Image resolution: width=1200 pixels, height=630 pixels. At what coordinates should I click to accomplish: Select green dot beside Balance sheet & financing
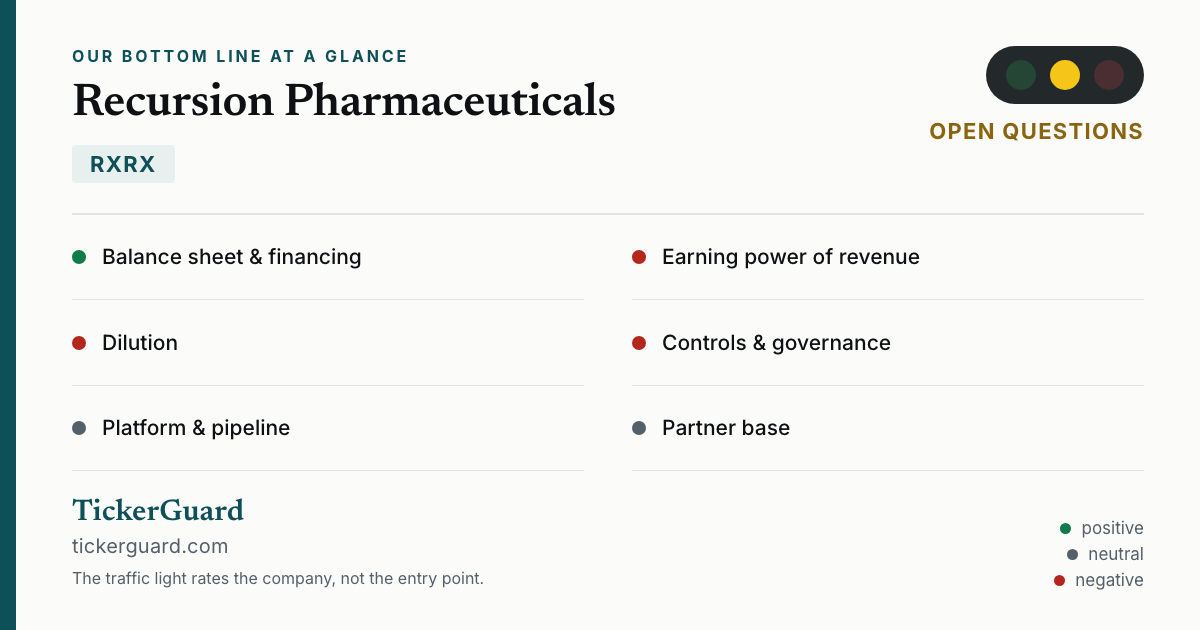click(79, 257)
